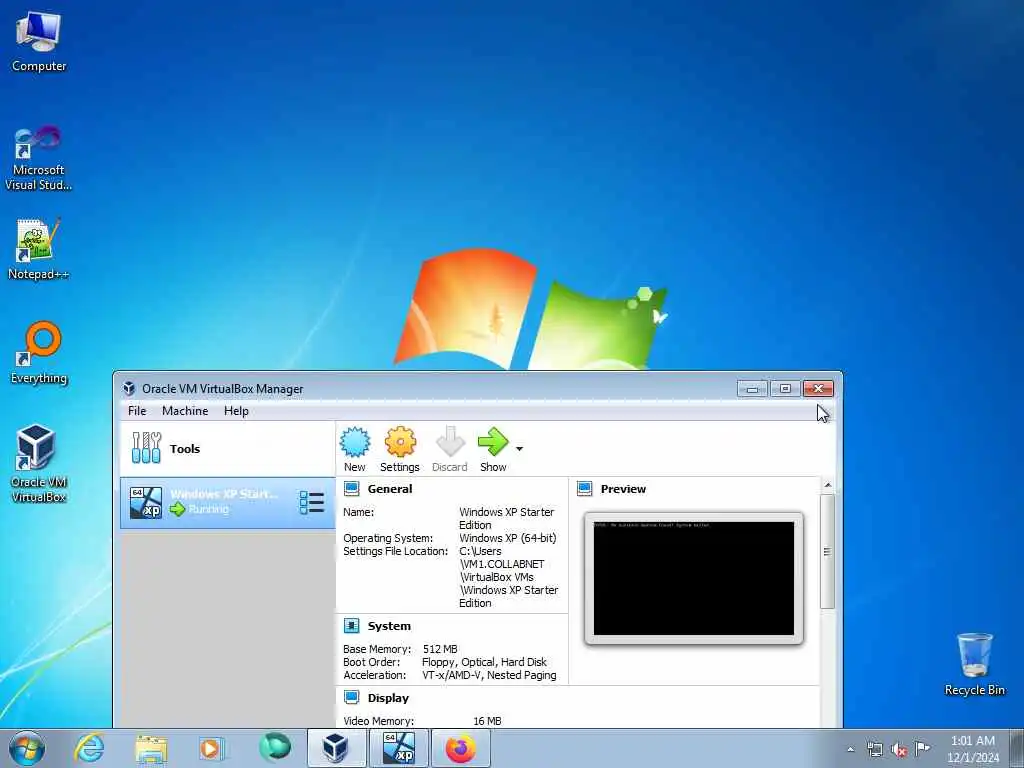1024x768 pixels.
Task: Click the System section header
Action: [389, 626]
